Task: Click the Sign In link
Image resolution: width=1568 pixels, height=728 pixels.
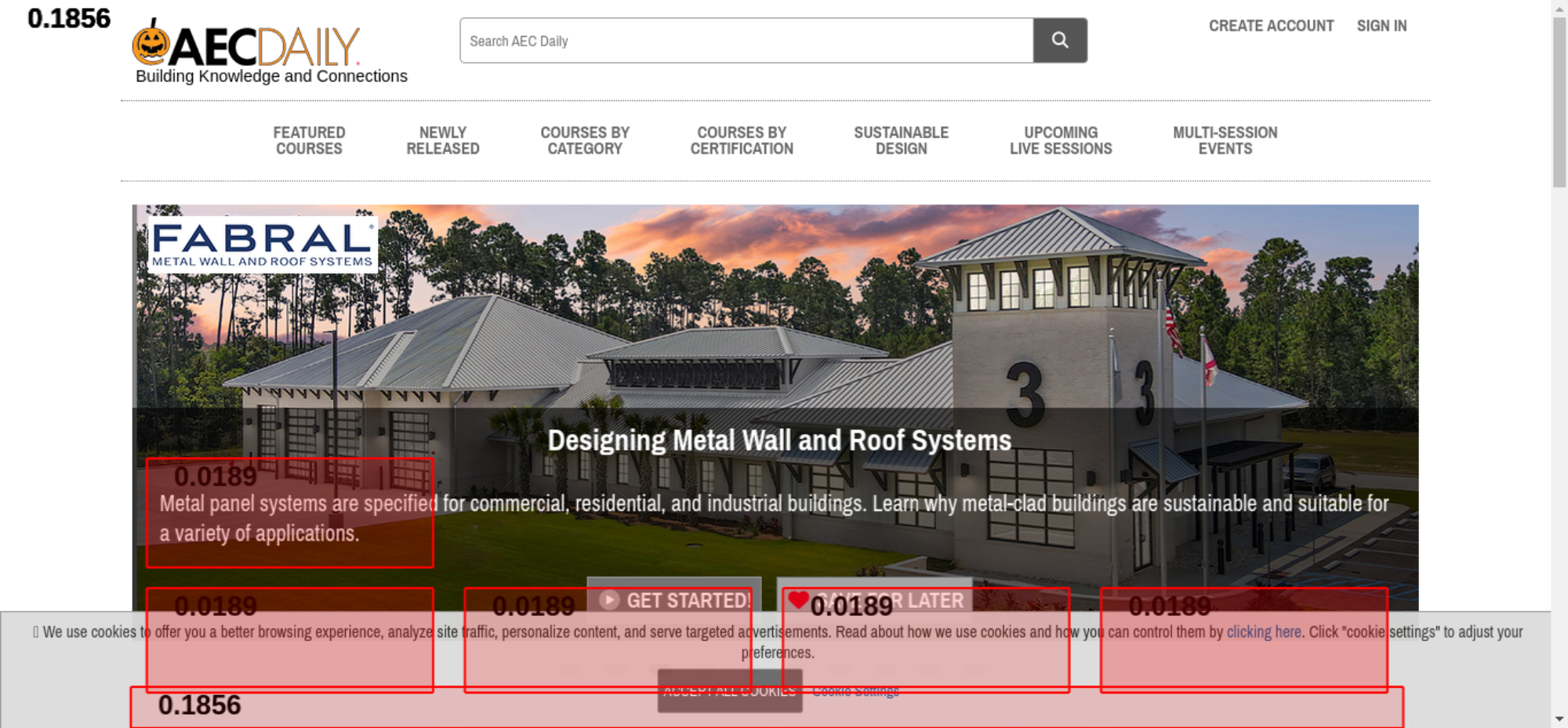Action: 1381,26
